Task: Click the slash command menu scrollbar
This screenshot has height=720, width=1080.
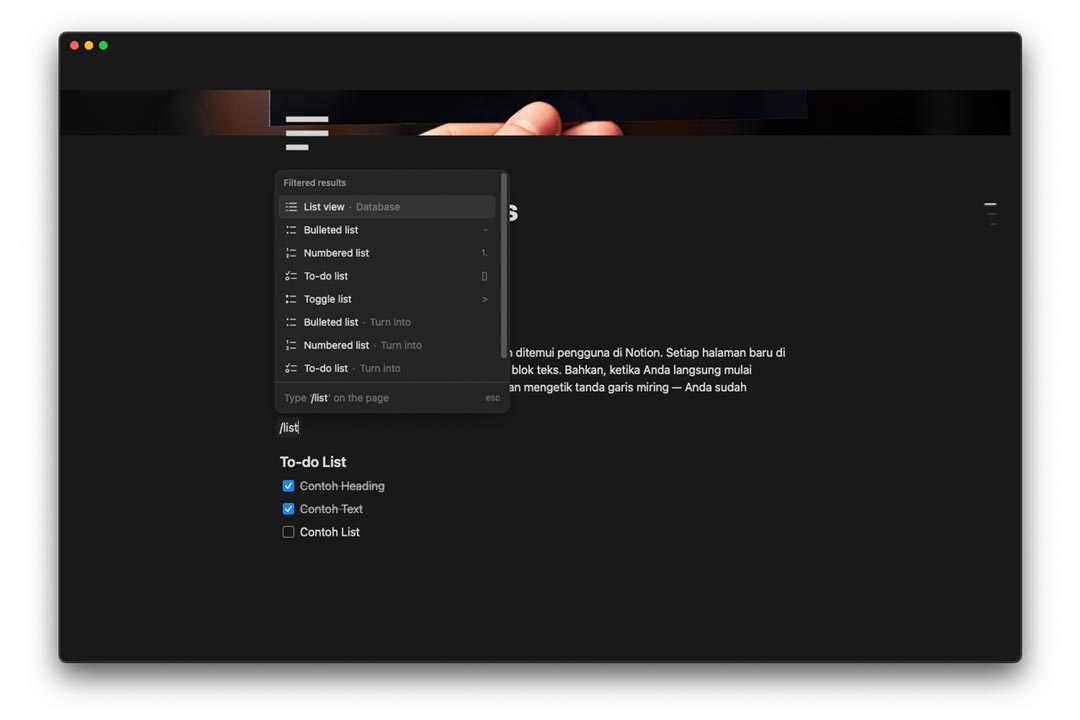Action: coord(504,265)
